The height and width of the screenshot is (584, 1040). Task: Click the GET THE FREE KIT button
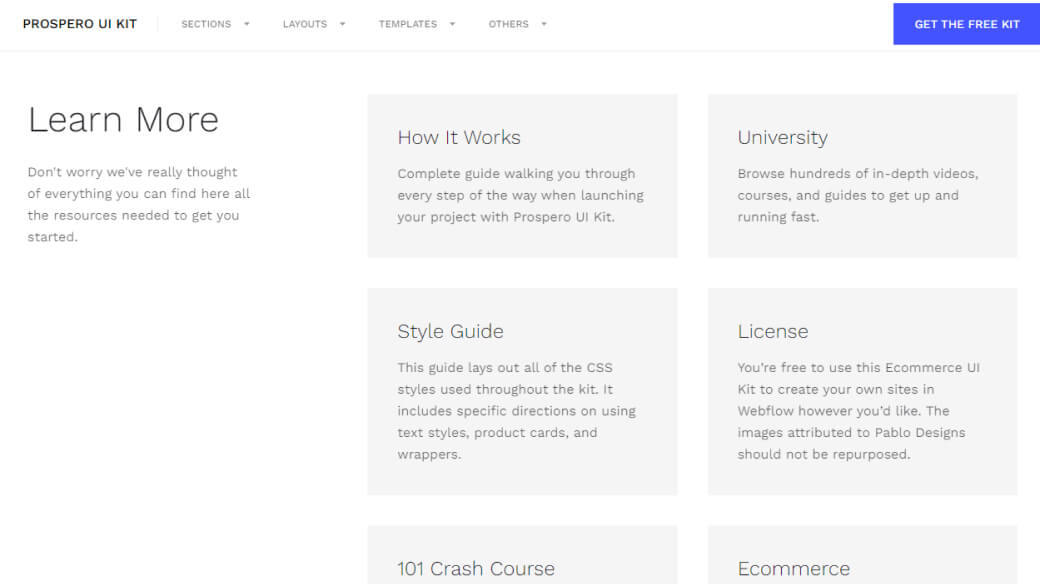coord(965,23)
